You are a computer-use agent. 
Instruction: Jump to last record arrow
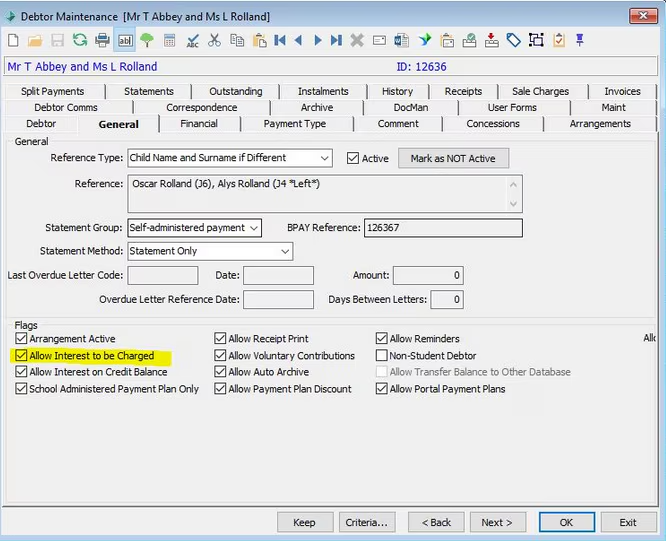(336, 40)
